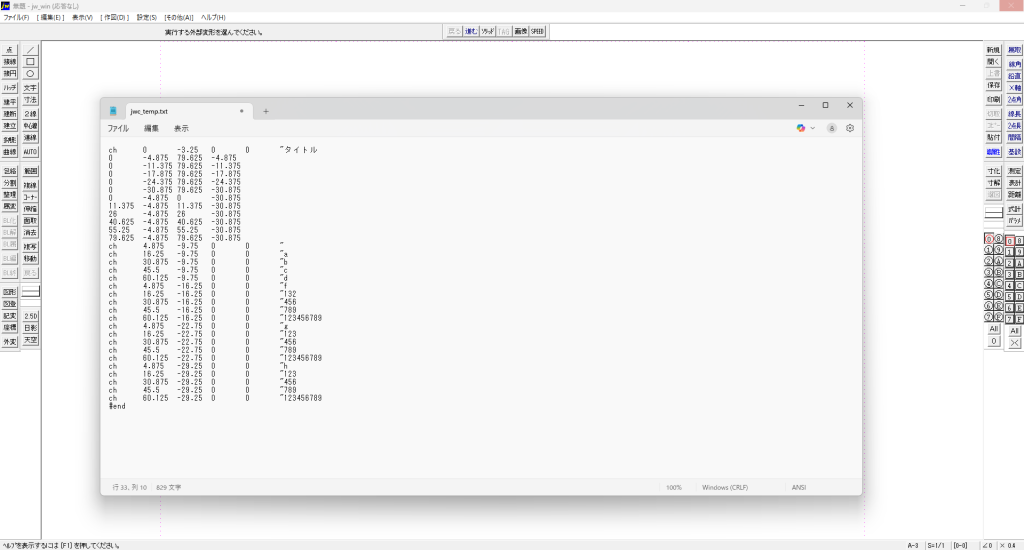Image resolution: width=1024 pixels, height=550 pixels.
Task: Select the rectangle drawing tool icon
Action: 30,61
